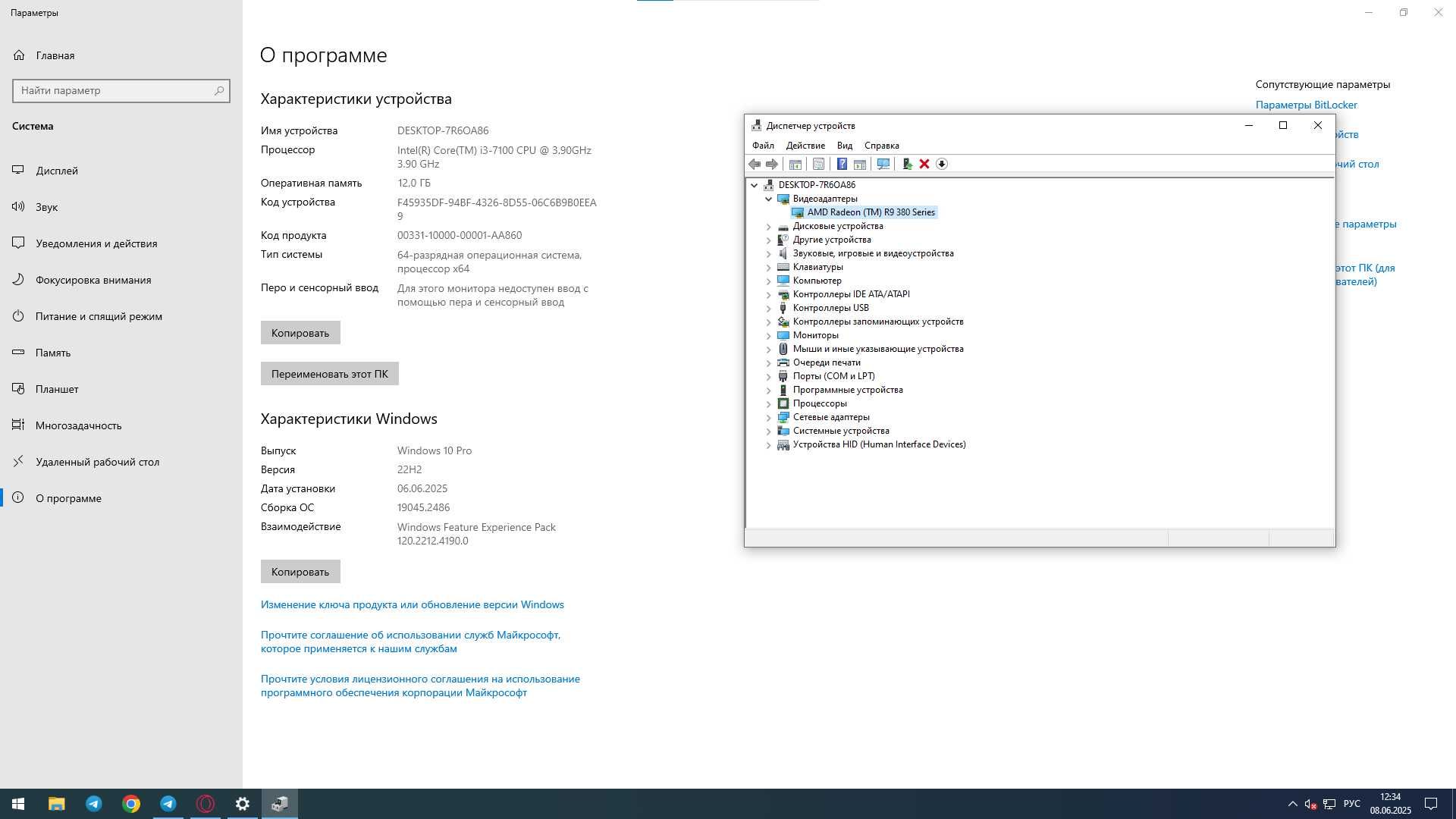This screenshot has width=1456, height=819.
Task: Show hidden tray icons chevron
Action: [1292, 804]
